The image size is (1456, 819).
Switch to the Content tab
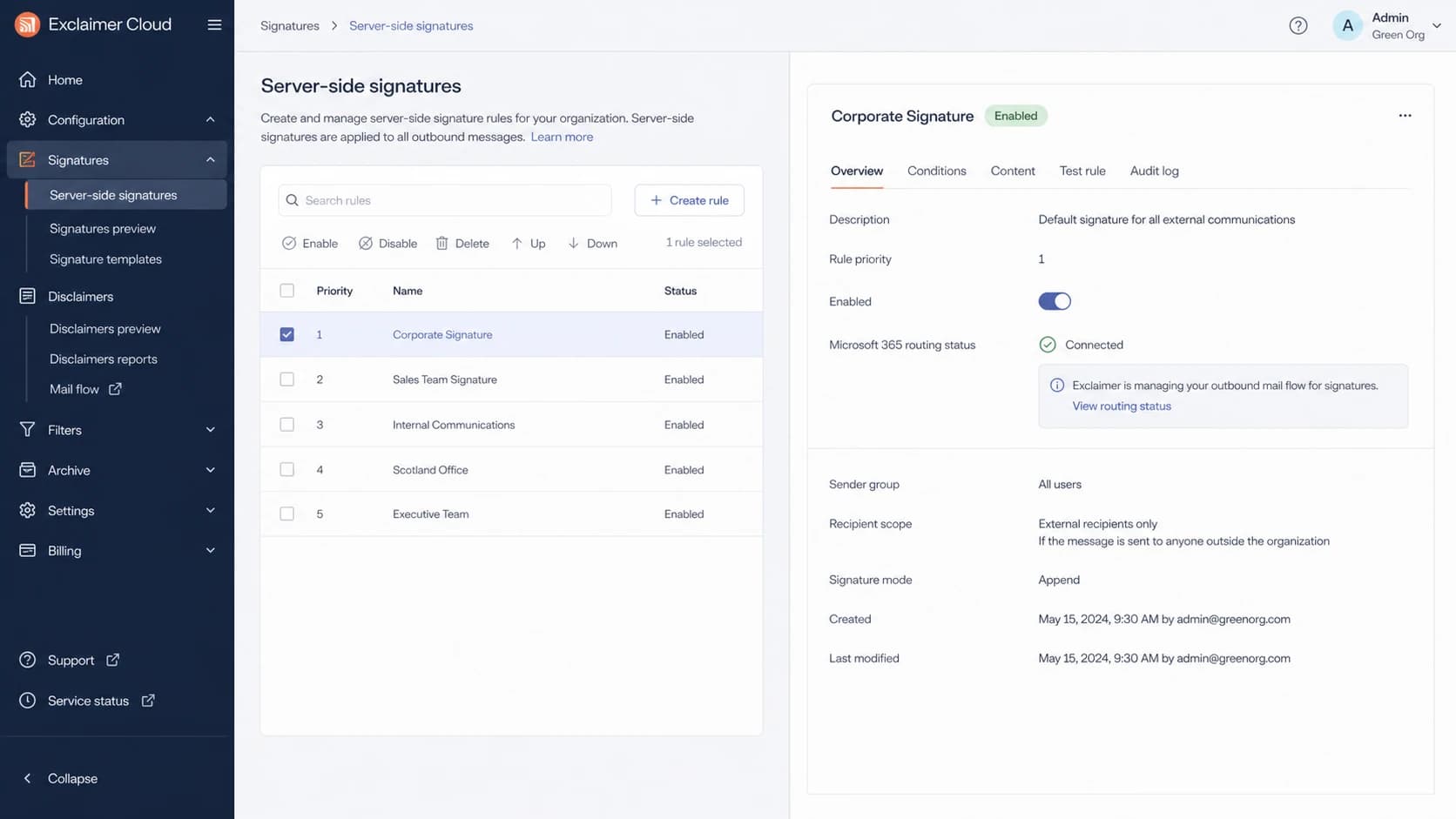point(1013,171)
